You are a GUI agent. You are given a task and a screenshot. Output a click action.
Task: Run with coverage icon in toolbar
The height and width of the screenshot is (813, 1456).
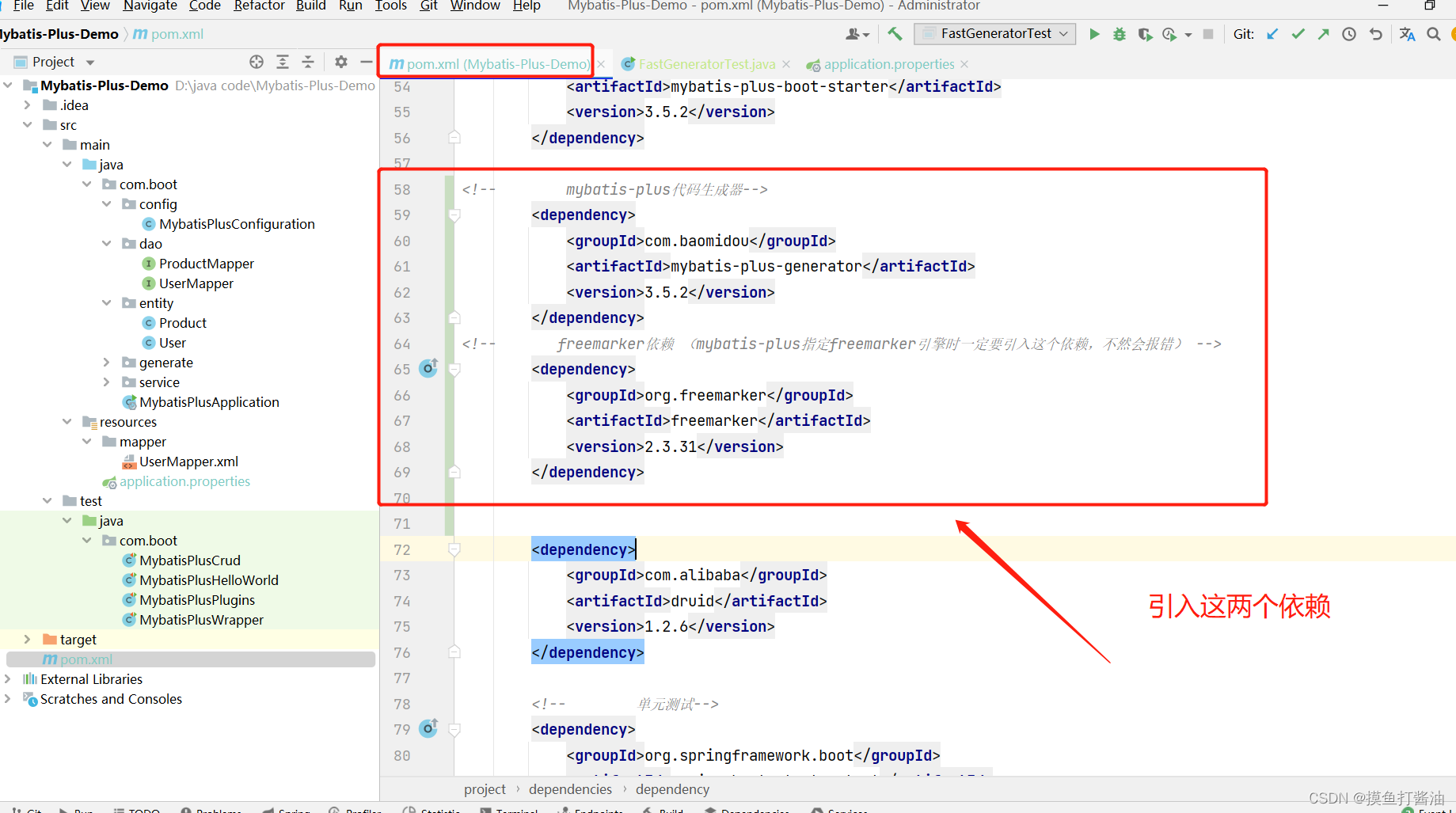pos(1145,34)
